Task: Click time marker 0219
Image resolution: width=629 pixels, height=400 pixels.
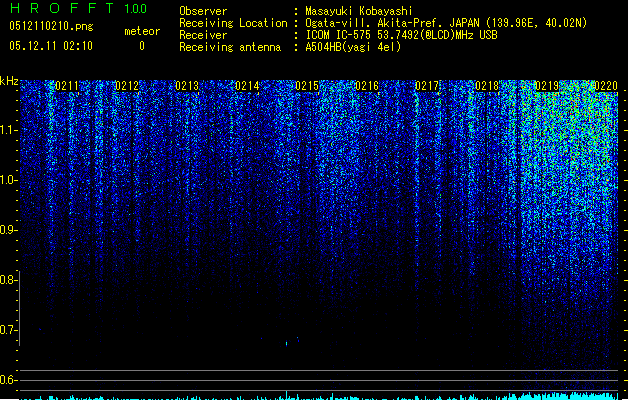Action: pos(547,86)
